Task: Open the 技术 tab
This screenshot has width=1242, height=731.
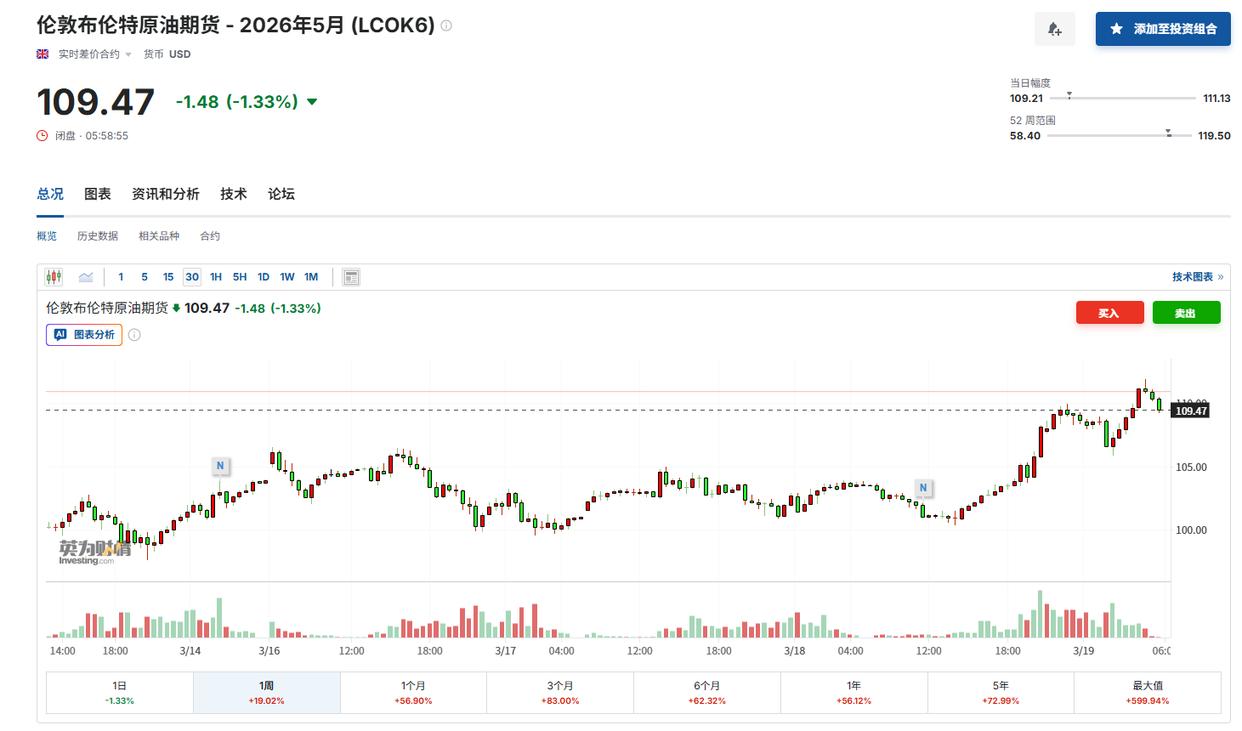Action: [x=233, y=194]
